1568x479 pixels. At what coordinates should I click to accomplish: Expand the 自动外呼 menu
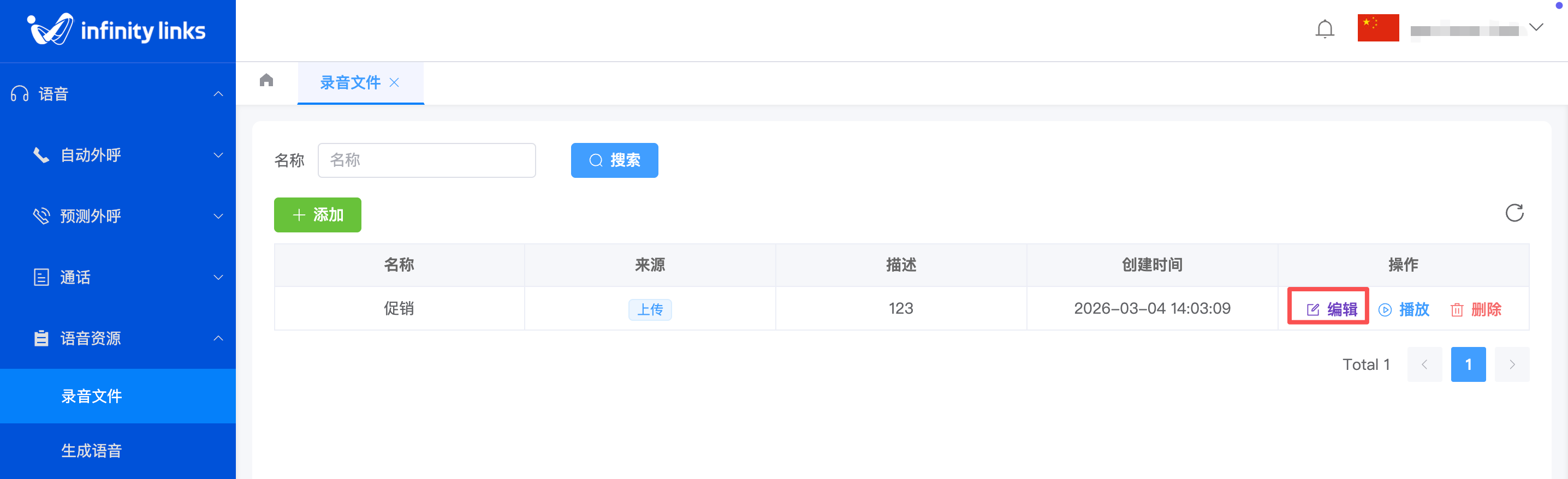[x=218, y=155]
